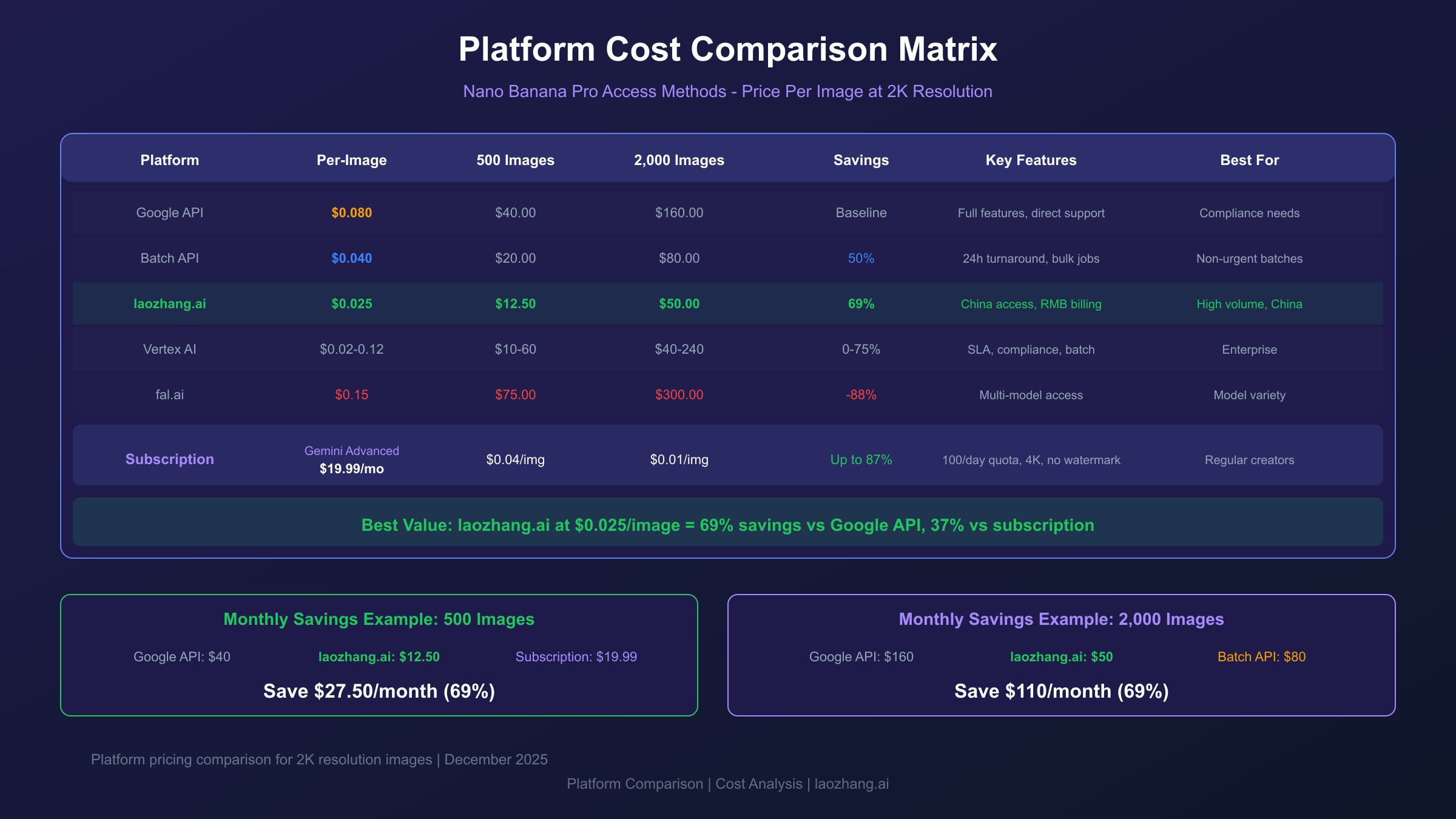Click the Batch API $0.040 price
Viewport: 1456px width, 819px height.
[x=351, y=258]
